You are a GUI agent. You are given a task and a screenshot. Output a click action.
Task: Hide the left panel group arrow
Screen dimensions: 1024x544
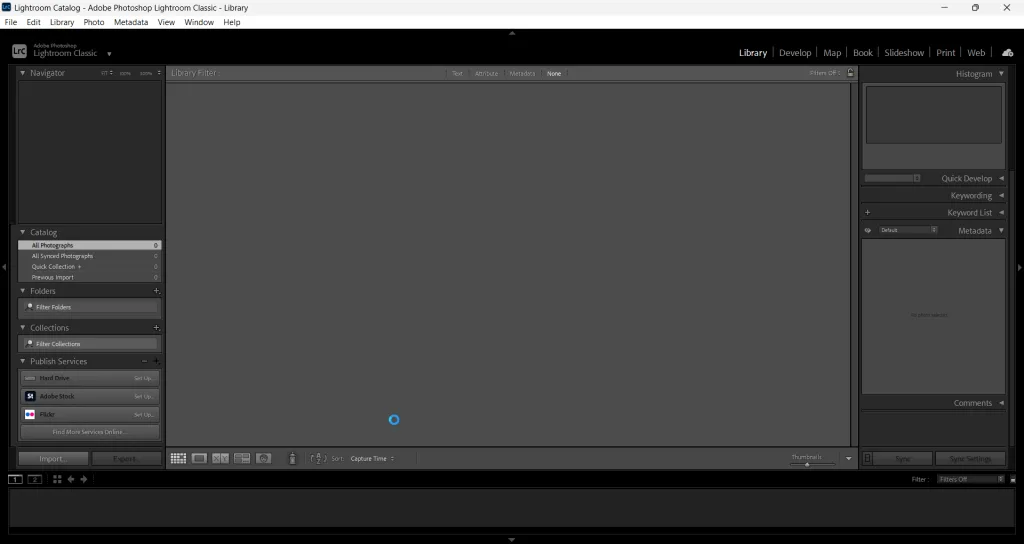coord(4,267)
